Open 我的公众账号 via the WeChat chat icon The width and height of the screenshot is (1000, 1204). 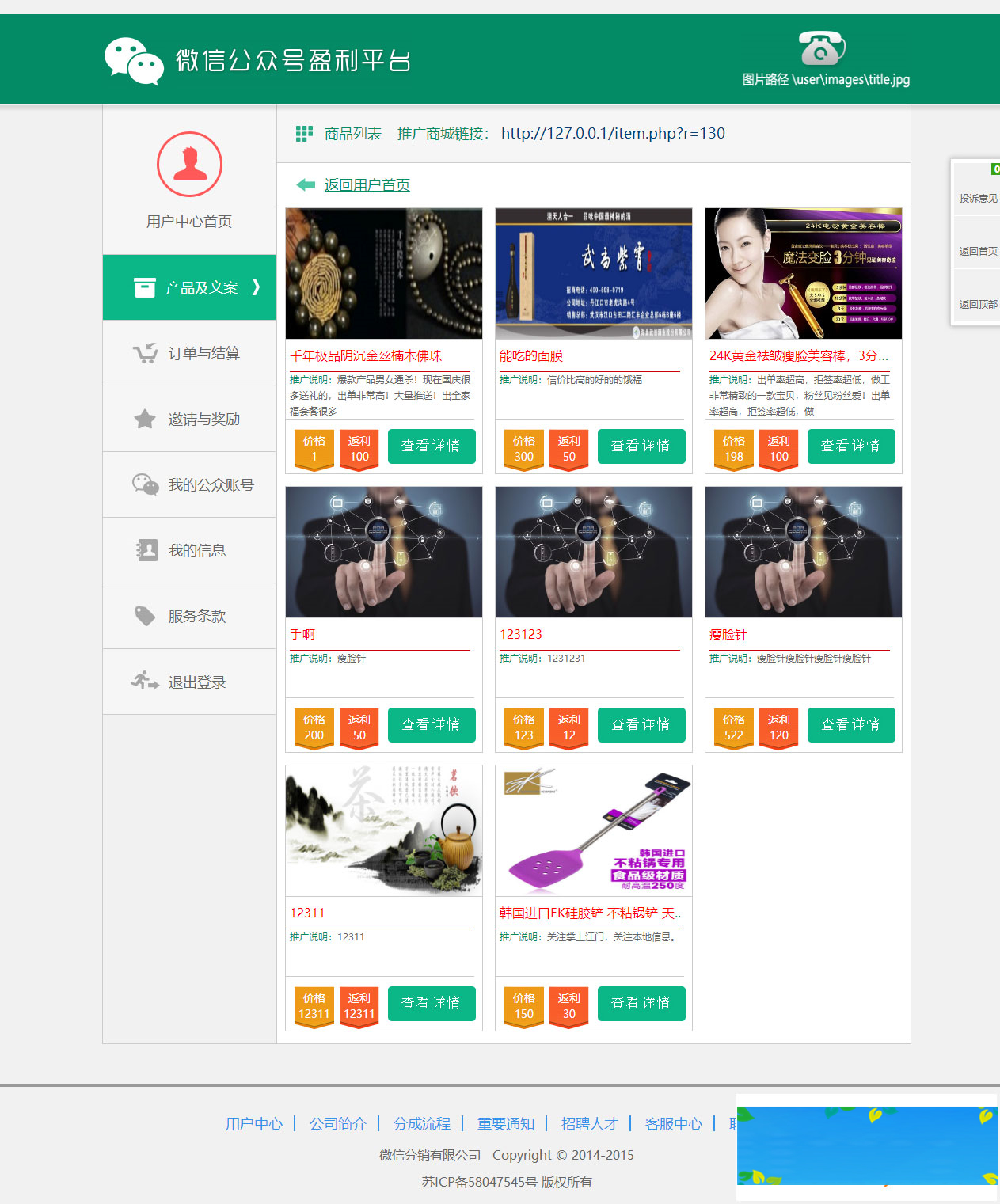coord(145,484)
